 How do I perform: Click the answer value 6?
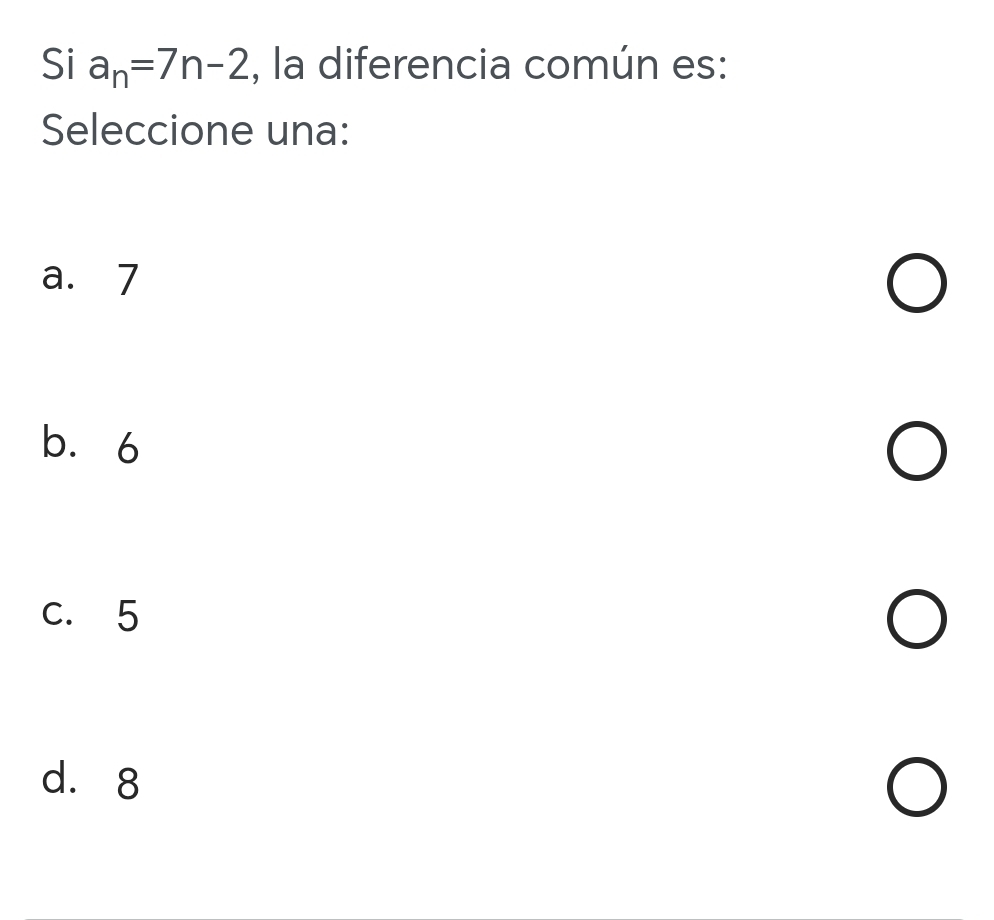tap(127, 449)
